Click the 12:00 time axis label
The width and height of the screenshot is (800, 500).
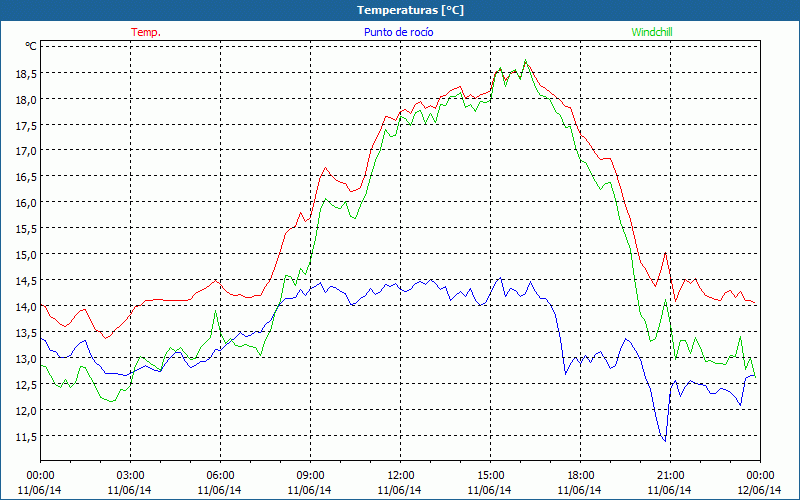click(401, 475)
